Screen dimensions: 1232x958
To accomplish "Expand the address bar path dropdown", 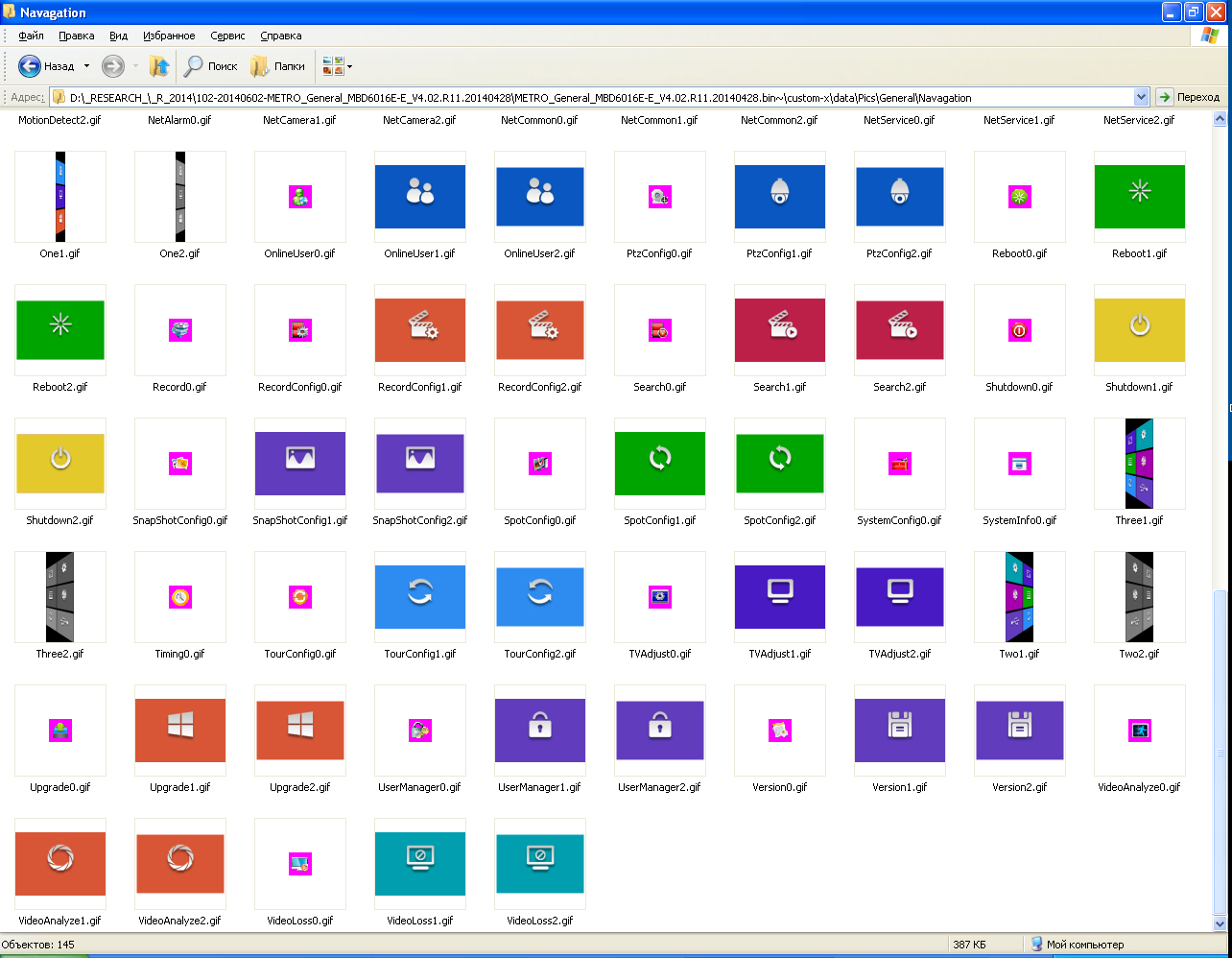I will pos(1142,97).
